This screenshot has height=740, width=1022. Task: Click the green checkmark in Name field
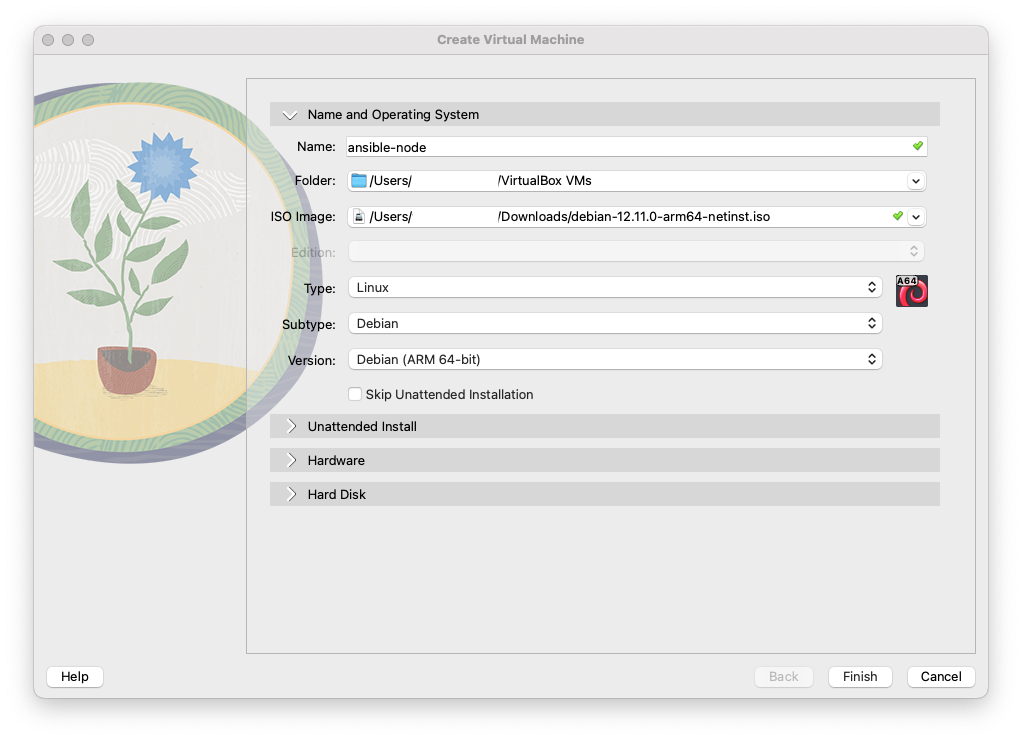coord(917,146)
